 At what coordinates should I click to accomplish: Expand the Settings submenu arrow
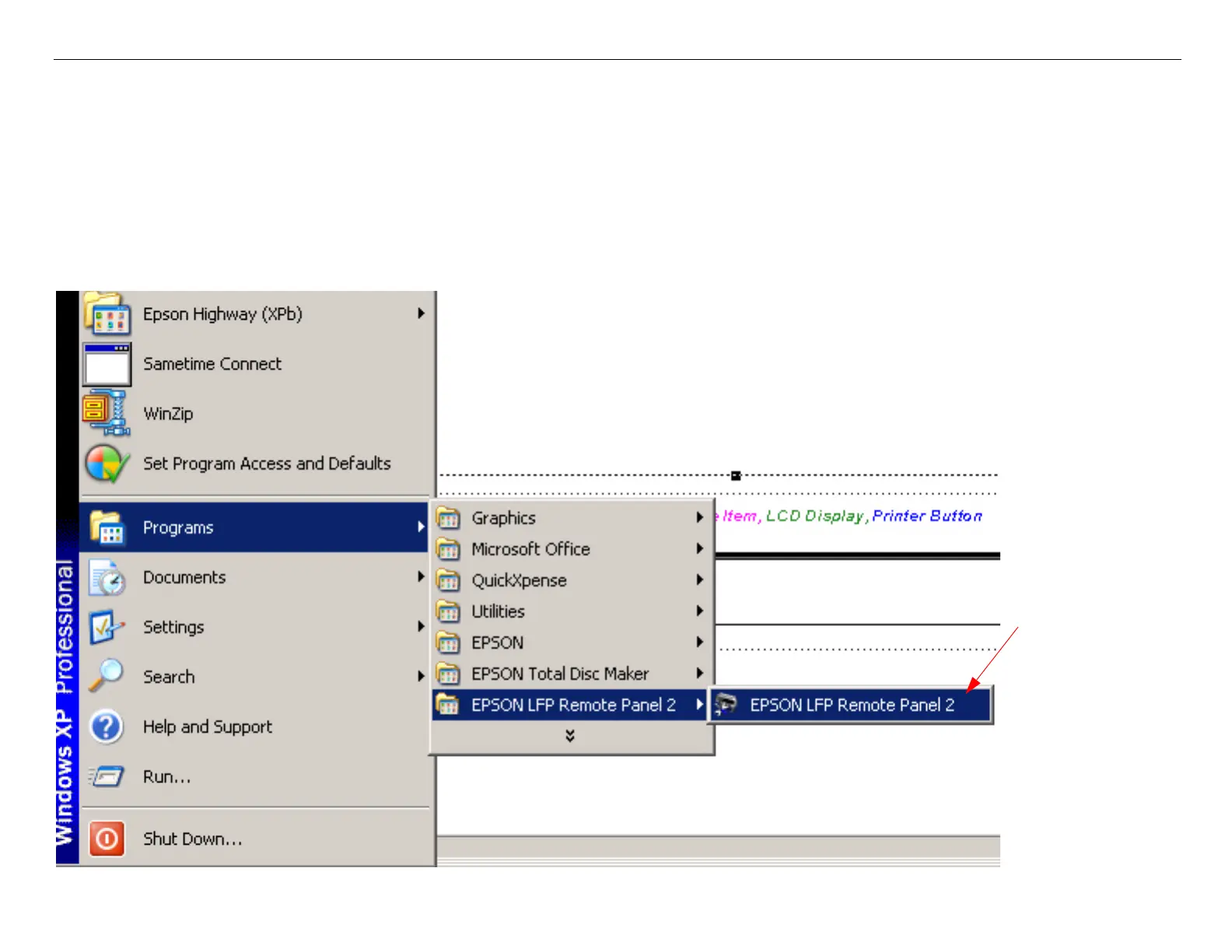point(421,627)
